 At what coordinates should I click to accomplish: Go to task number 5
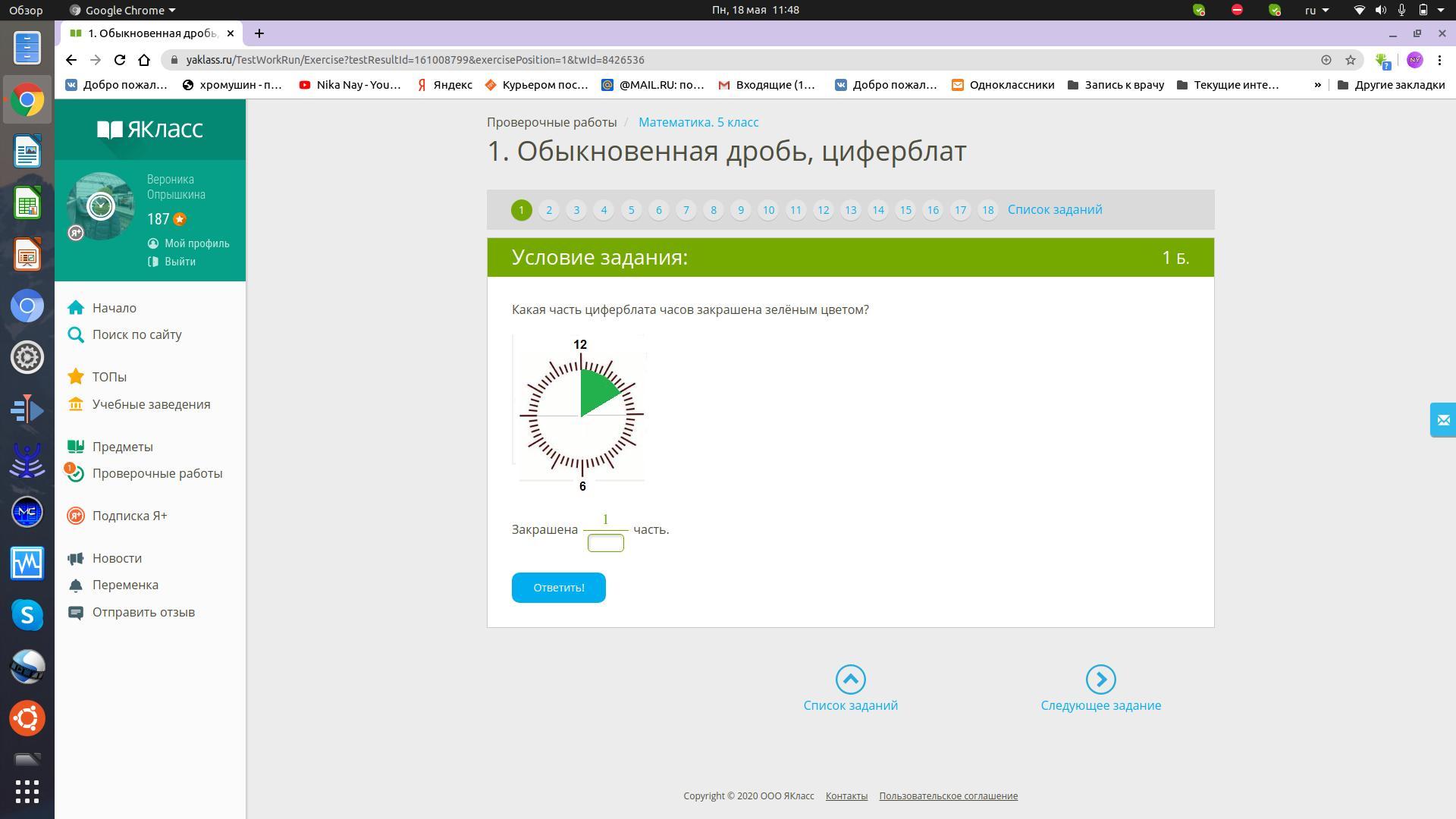click(x=631, y=210)
